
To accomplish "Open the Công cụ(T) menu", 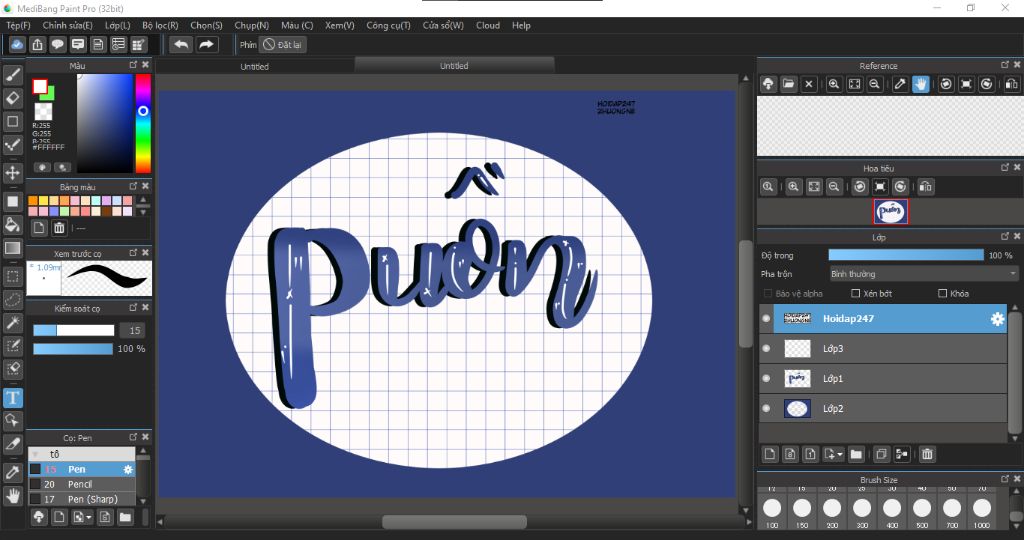I will pyautogui.click(x=389, y=25).
